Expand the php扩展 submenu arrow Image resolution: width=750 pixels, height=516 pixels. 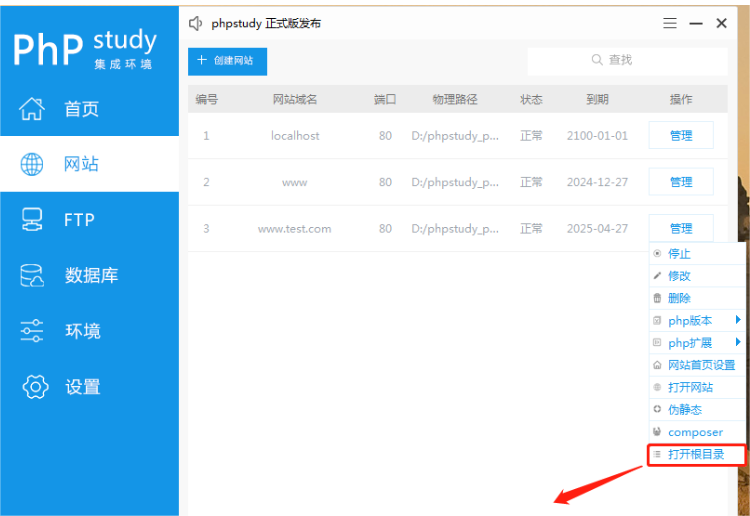pos(738,341)
